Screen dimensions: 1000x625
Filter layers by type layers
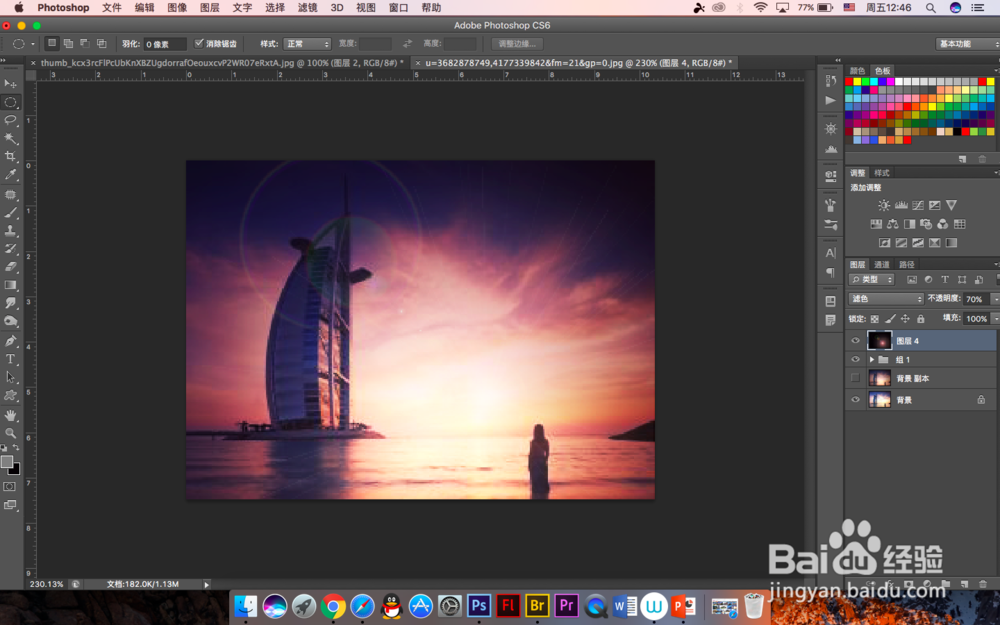pos(945,279)
